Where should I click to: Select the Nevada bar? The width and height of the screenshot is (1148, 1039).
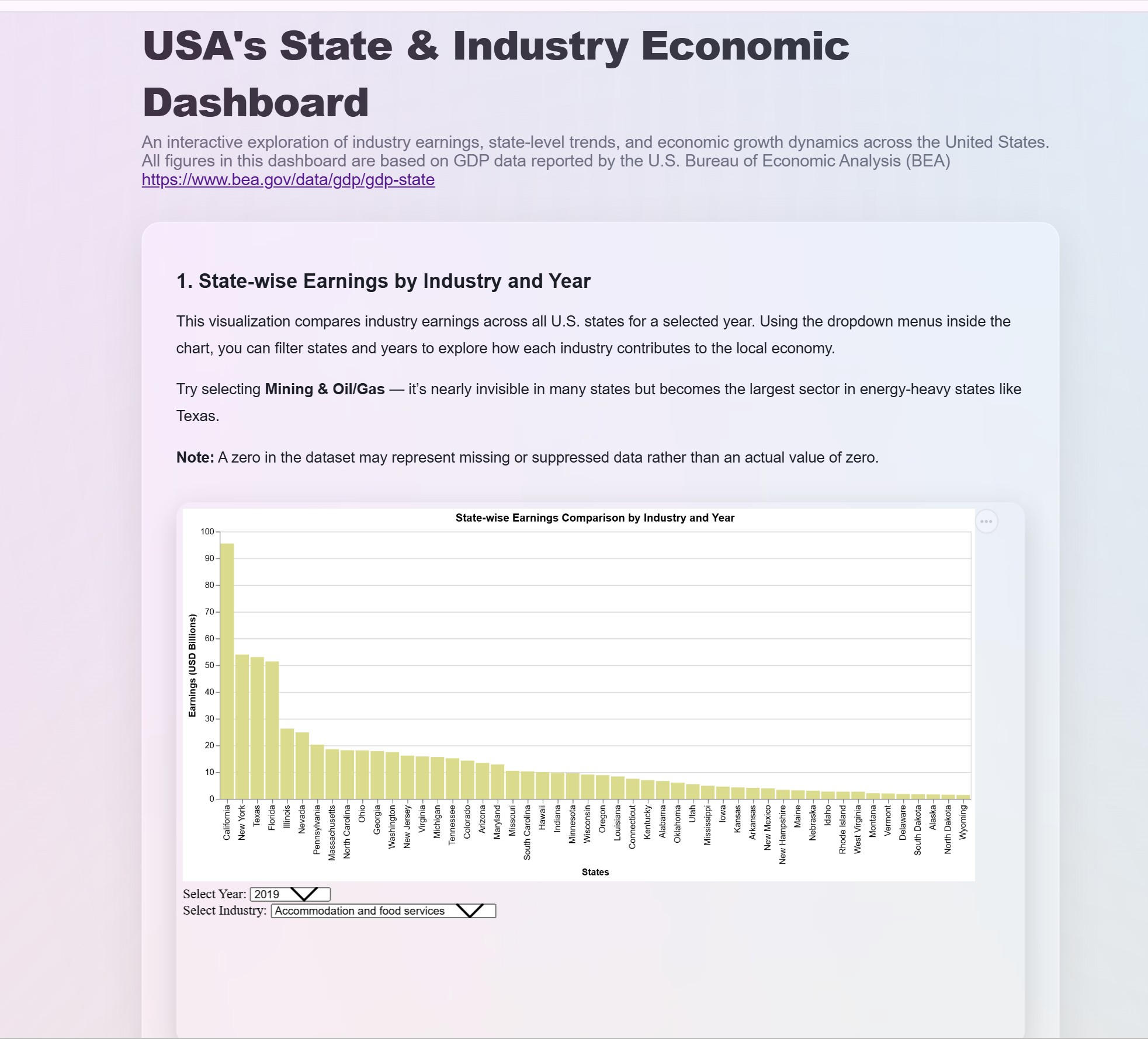click(302, 766)
